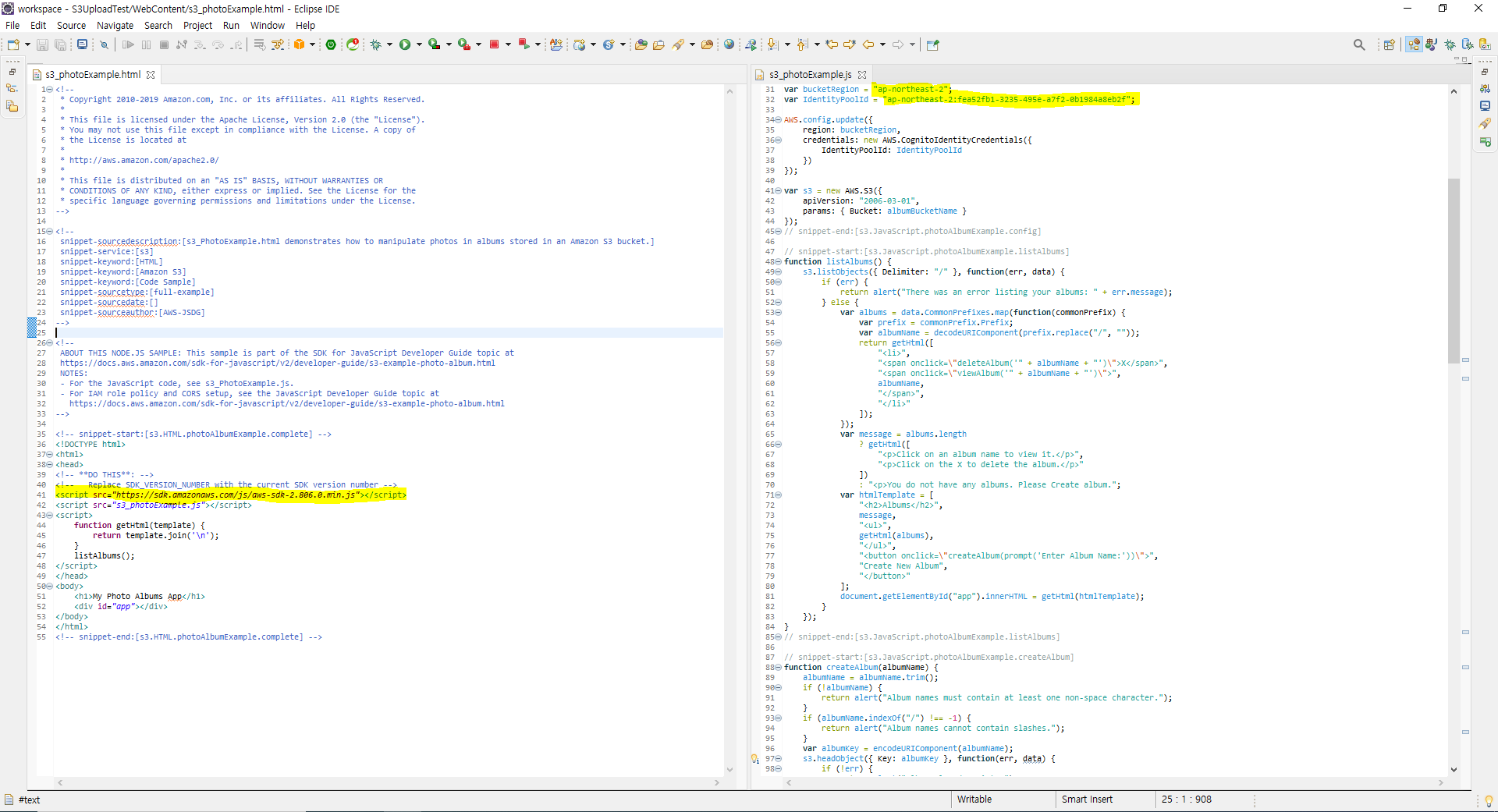Click the Pin Editor toolbar icon

932,44
